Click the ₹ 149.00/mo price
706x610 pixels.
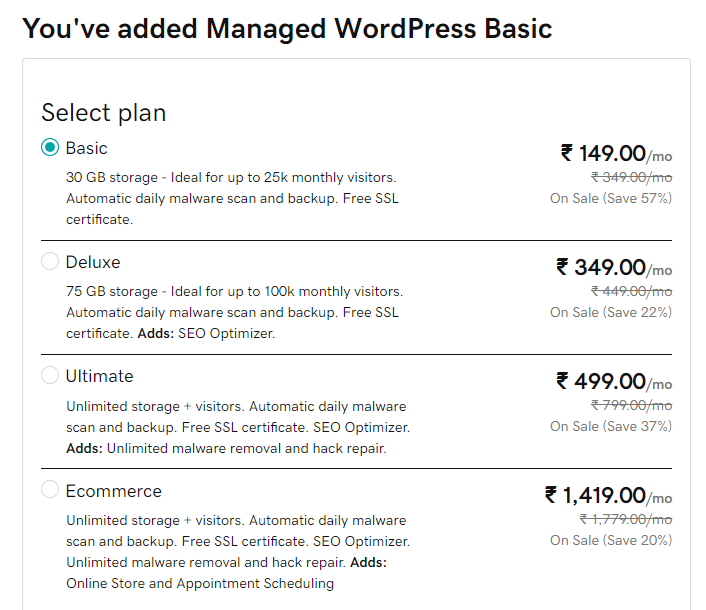tap(616, 154)
